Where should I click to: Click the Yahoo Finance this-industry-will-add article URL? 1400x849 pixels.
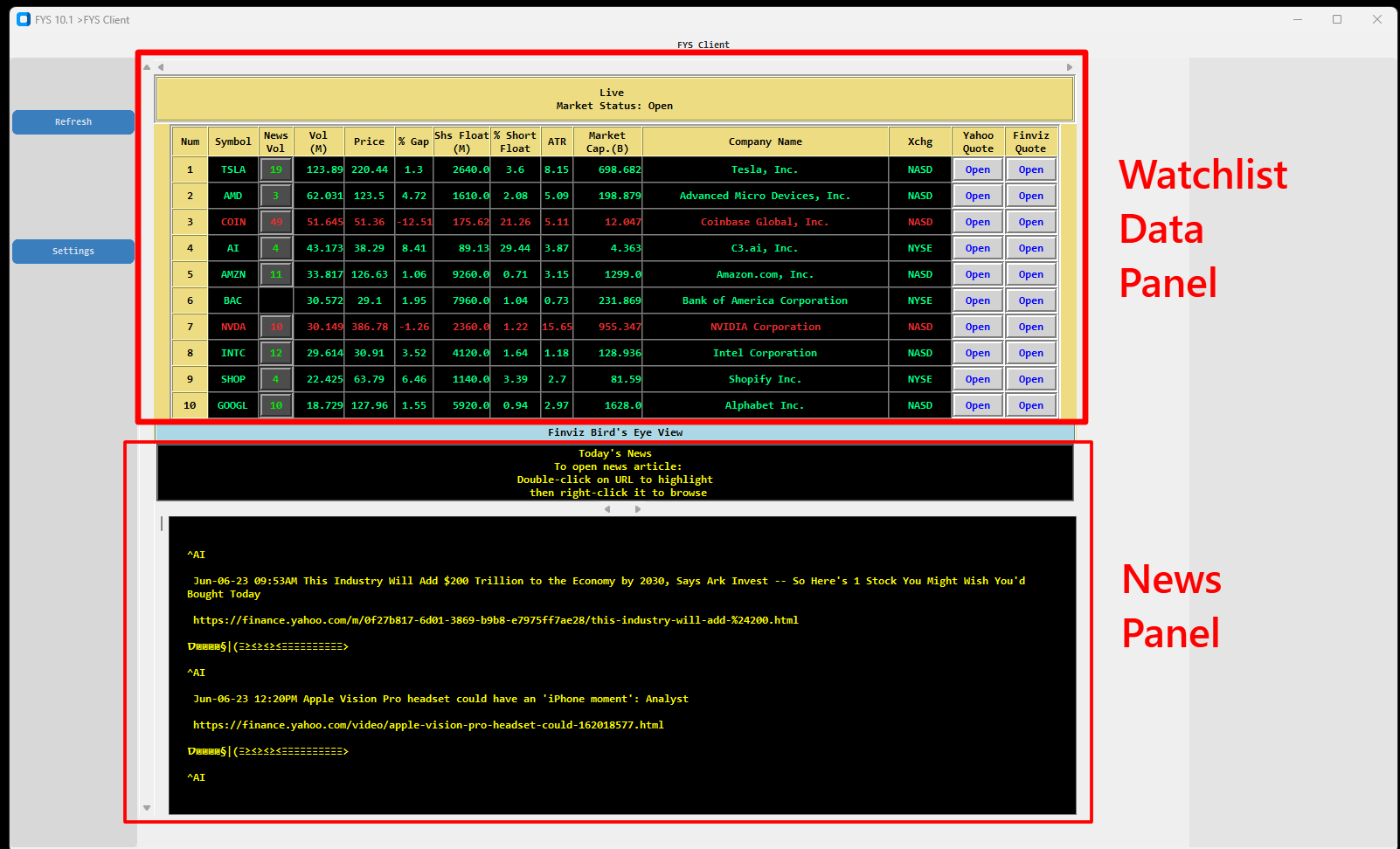click(x=496, y=620)
